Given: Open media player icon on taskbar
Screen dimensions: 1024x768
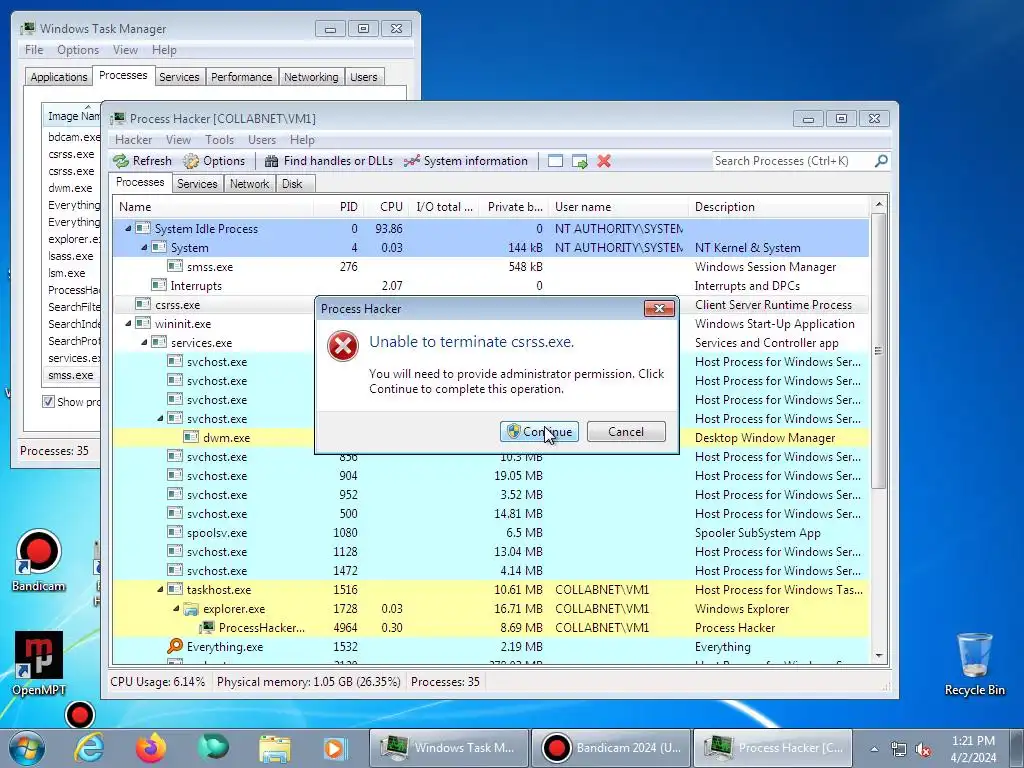Looking at the screenshot, I should pos(336,748).
